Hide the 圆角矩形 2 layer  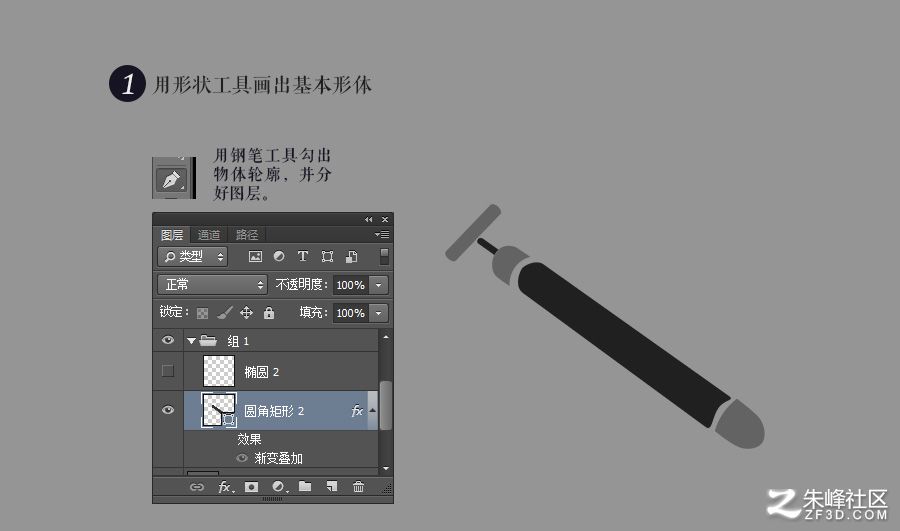[168, 410]
